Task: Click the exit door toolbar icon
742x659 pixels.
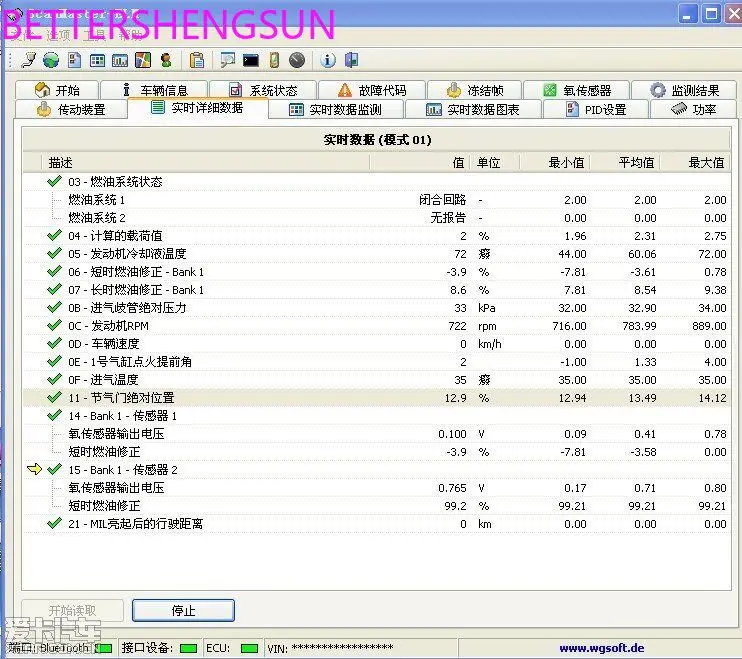Action: tap(352, 60)
